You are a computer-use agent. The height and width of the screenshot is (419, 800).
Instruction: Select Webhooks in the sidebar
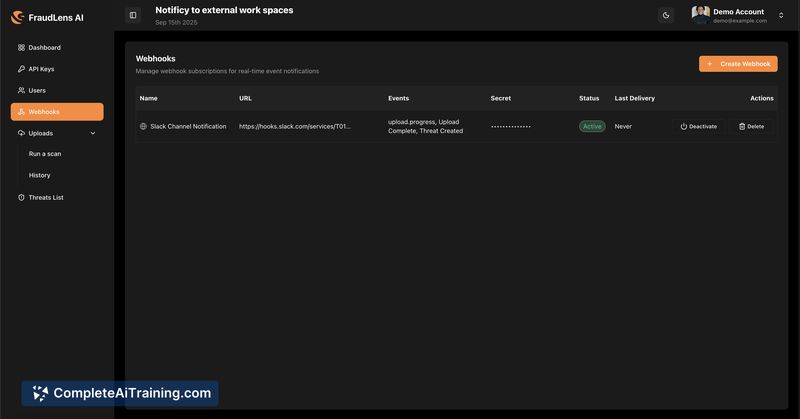click(x=57, y=112)
